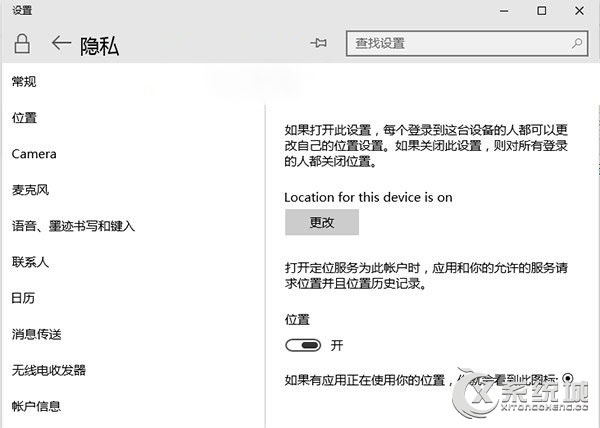
Task: Open the 常规 privacy section
Action: point(24,81)
